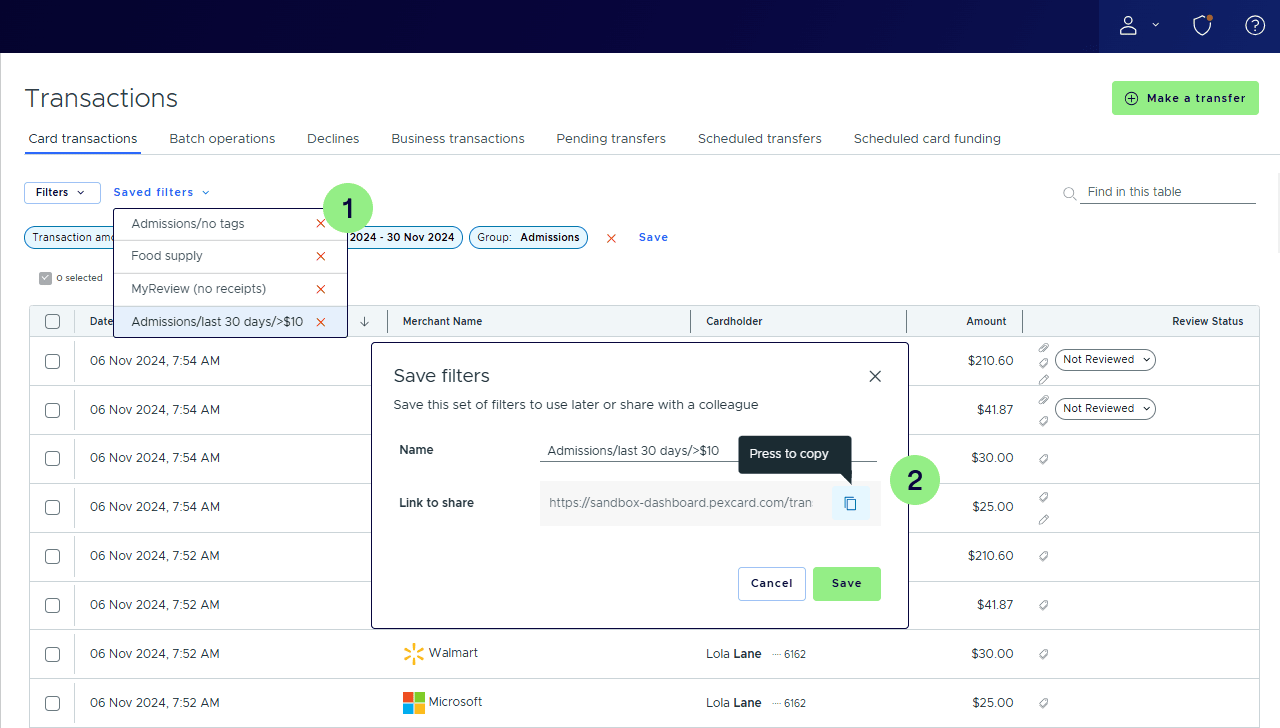Image resolution: width=1280 pixels, height=728 pixels.
Task: Click the search magnifier icon
Action: 1069,193
